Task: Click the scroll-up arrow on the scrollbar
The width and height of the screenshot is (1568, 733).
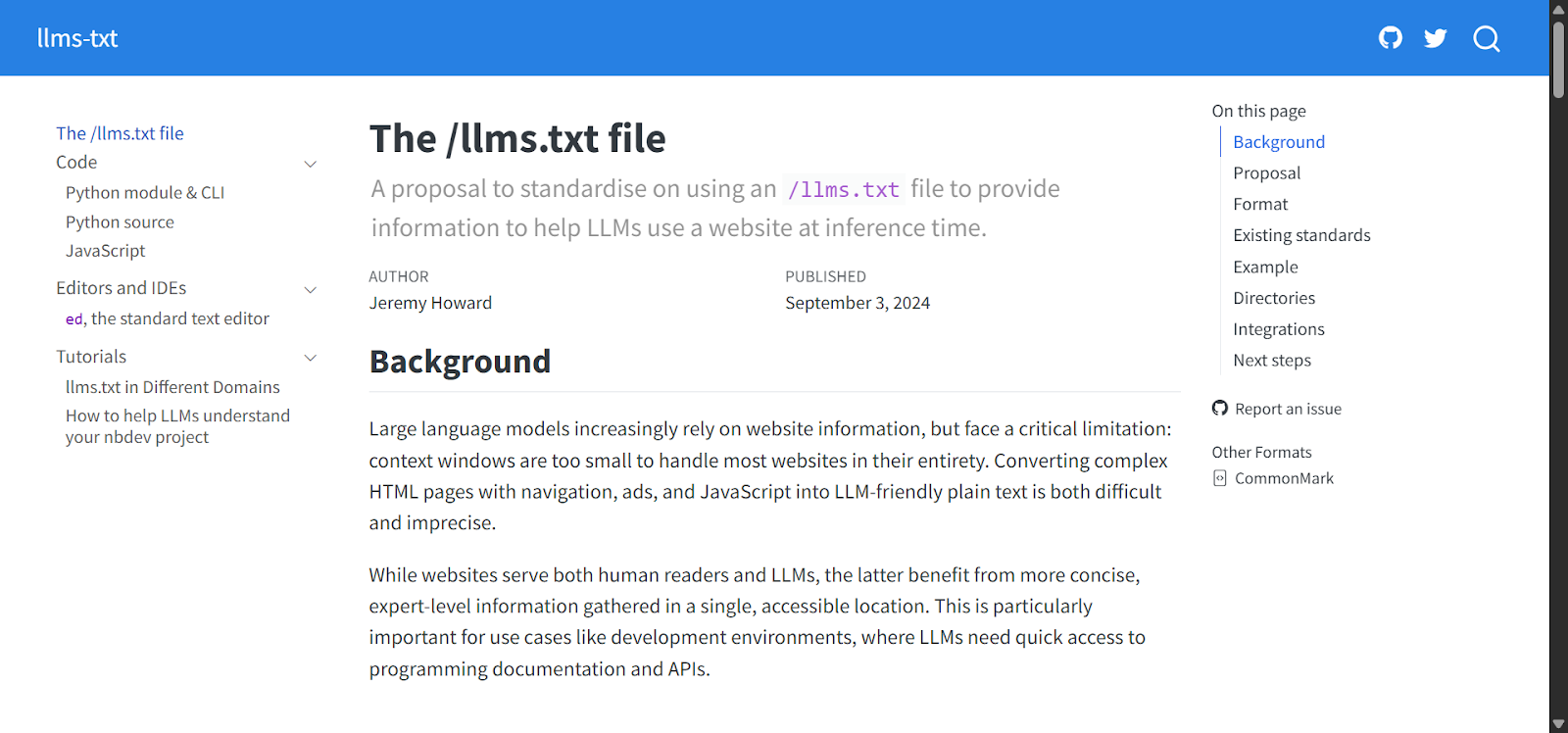Action: pos(1557,8)
